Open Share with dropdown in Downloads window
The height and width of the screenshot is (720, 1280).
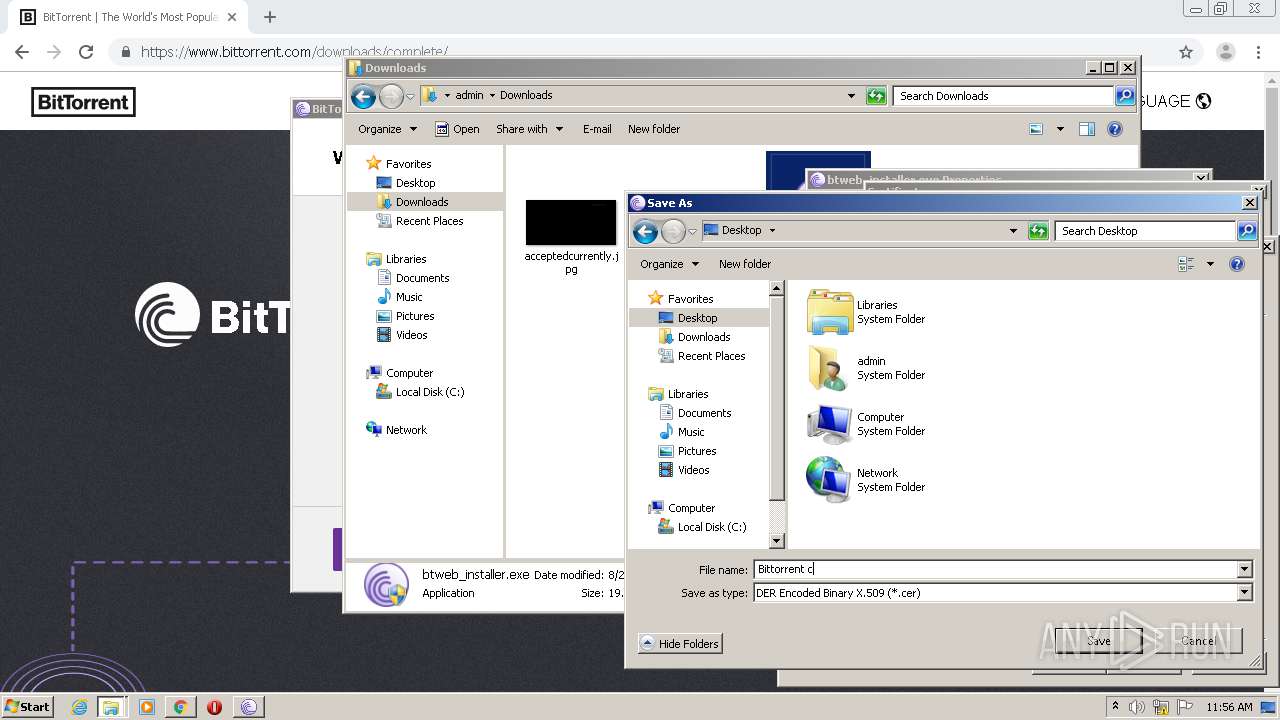(529, 129)
